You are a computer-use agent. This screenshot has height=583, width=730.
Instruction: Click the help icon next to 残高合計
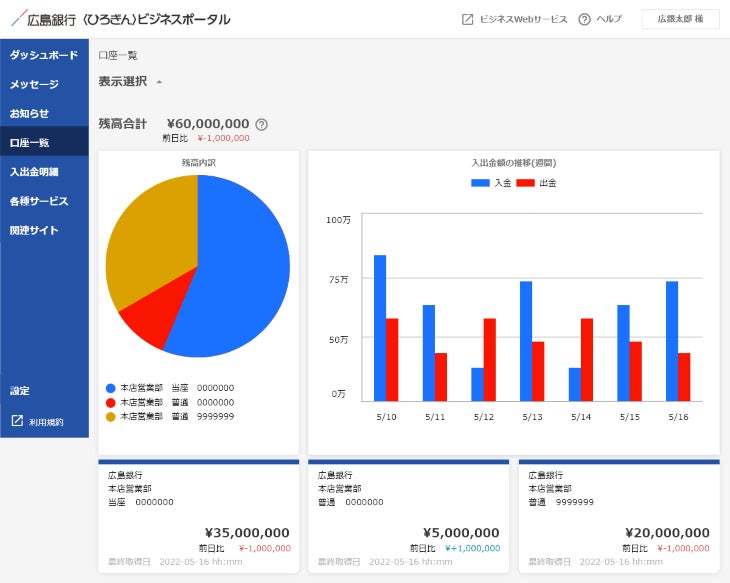point(262,124)
